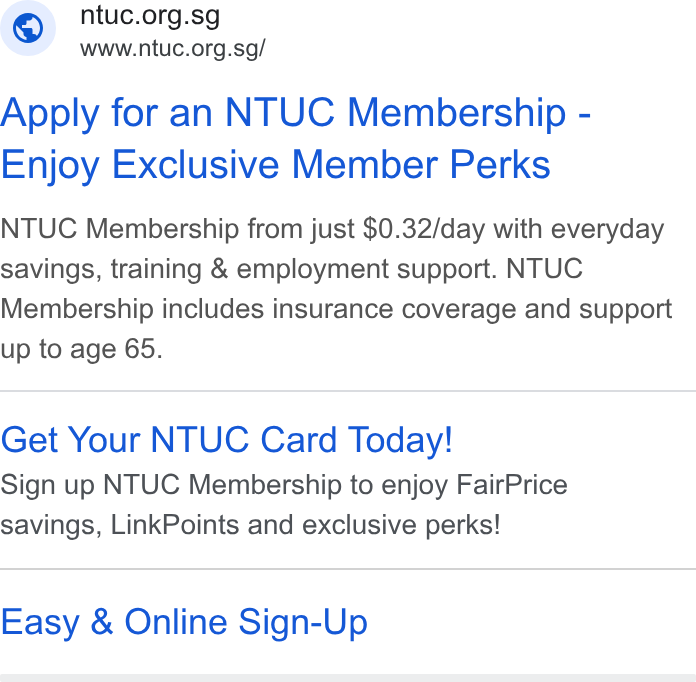Click the Enjoy Exclusive Member Perks line
The width and height of the screenshot is (696, 682).
(275, 165)
